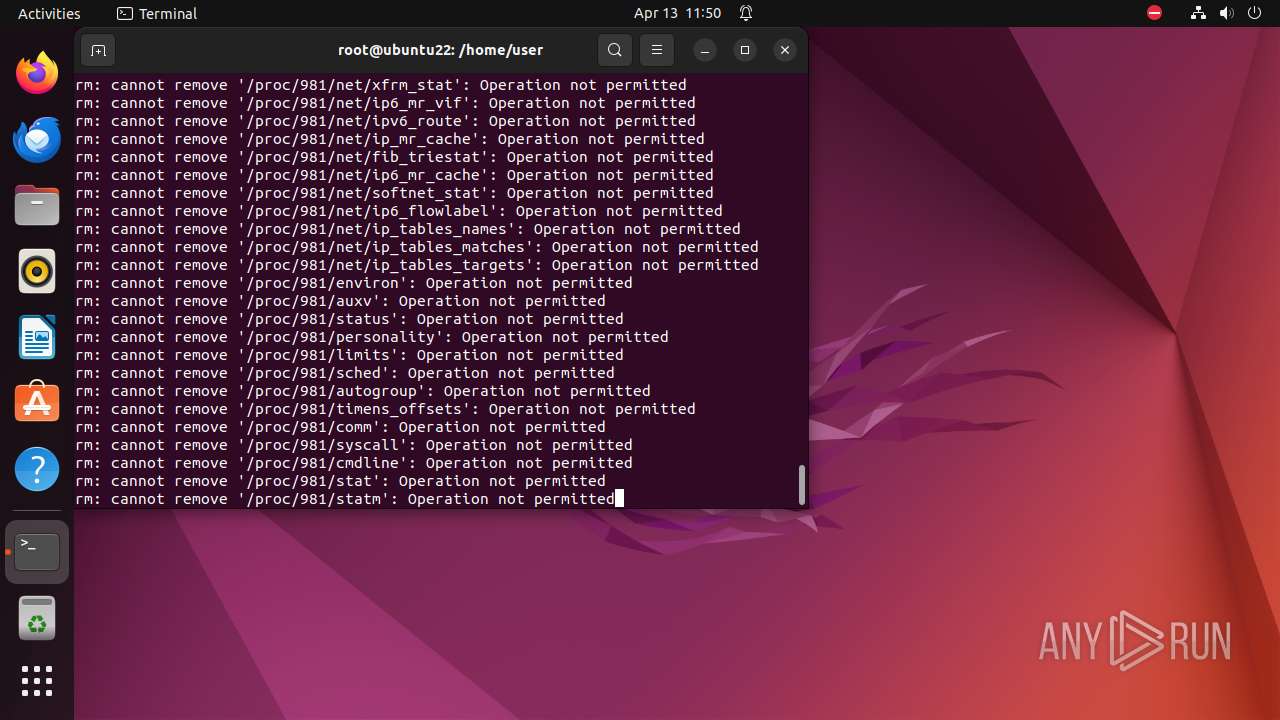Search the terminal output
The width and height of the screenshot is (1280, 720).
(x=615, y=50)
